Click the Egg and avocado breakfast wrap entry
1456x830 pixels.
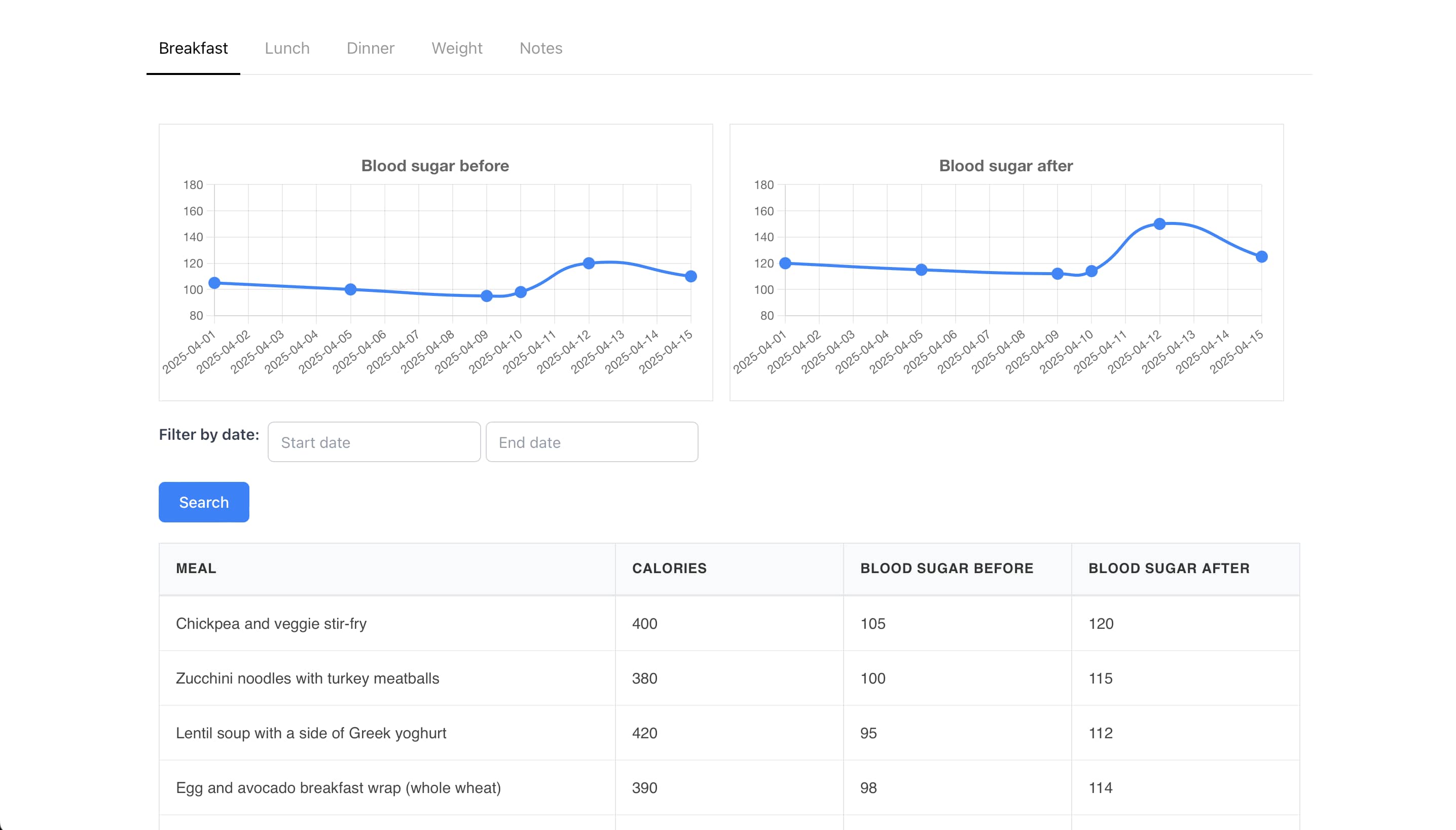338,788
